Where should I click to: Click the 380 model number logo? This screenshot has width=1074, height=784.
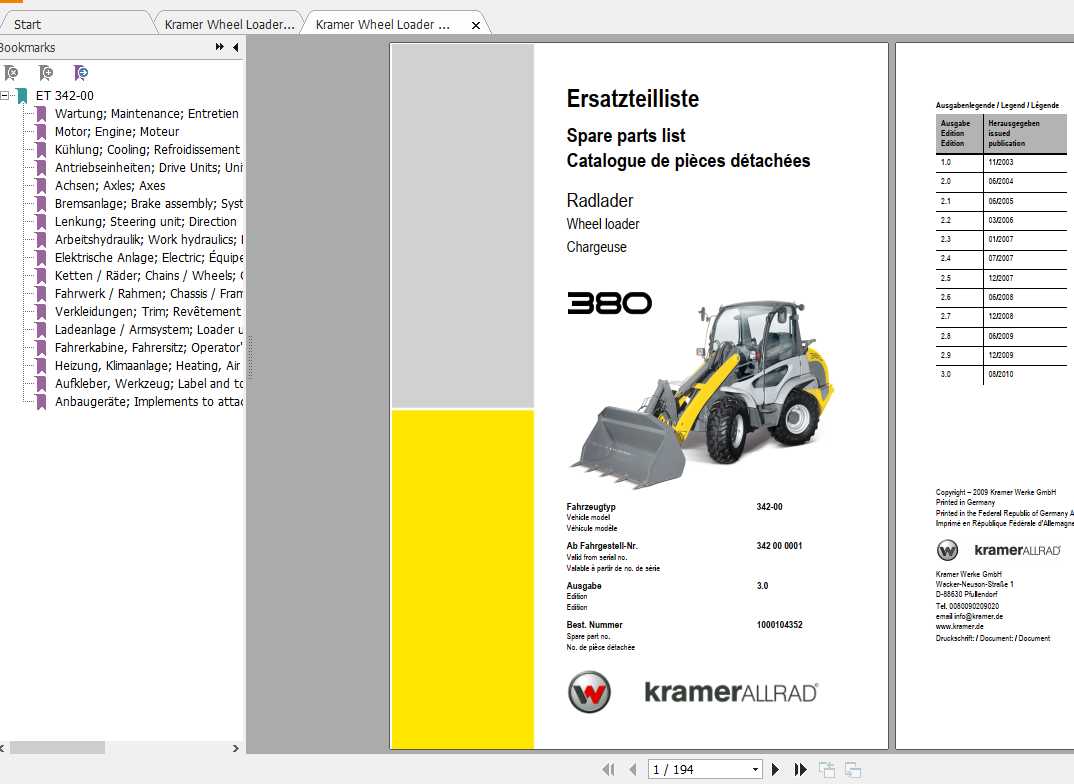pos(610,303)
